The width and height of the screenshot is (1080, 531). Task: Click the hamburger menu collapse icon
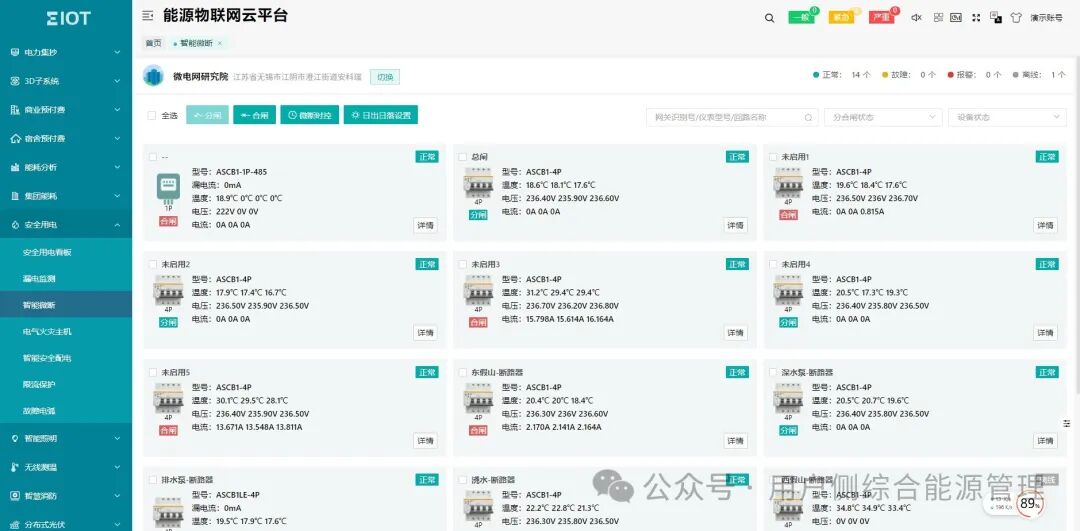coord(147,16)
